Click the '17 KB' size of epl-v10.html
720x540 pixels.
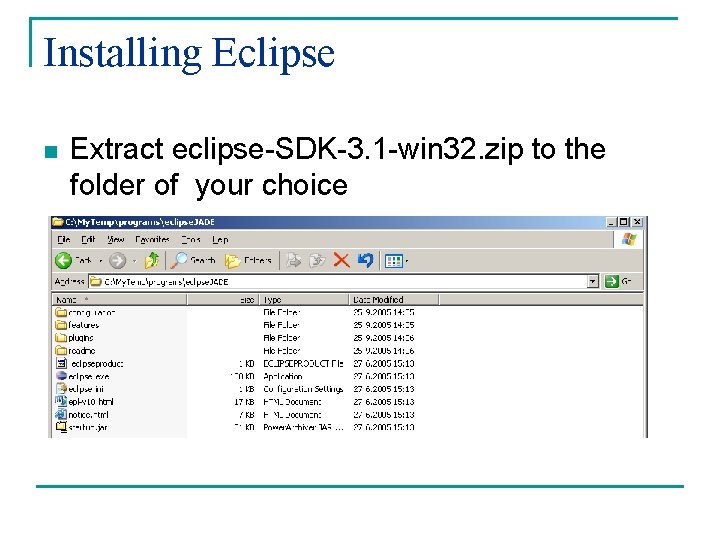[244, 402]
